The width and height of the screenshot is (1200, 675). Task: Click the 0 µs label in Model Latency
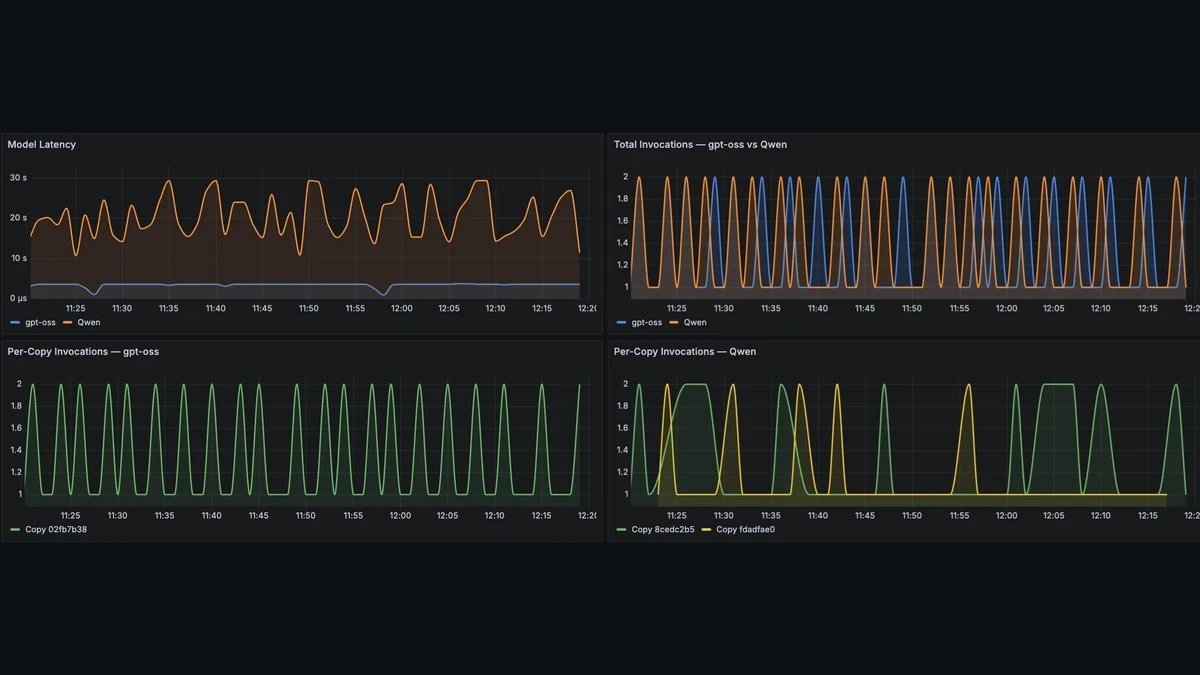pyautogui.click(x=18, y=298)
